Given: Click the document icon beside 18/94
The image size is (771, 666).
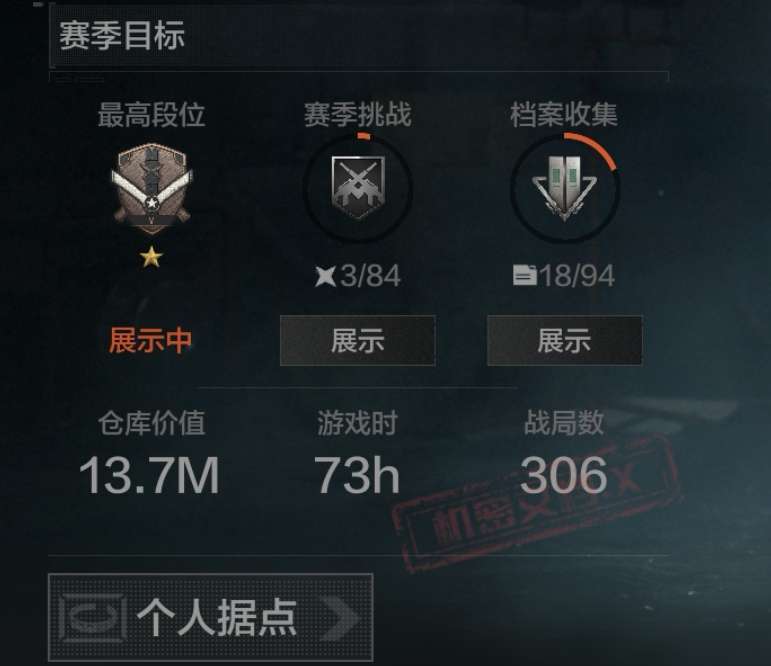Looking at the screenshot, I should (525, 275).
